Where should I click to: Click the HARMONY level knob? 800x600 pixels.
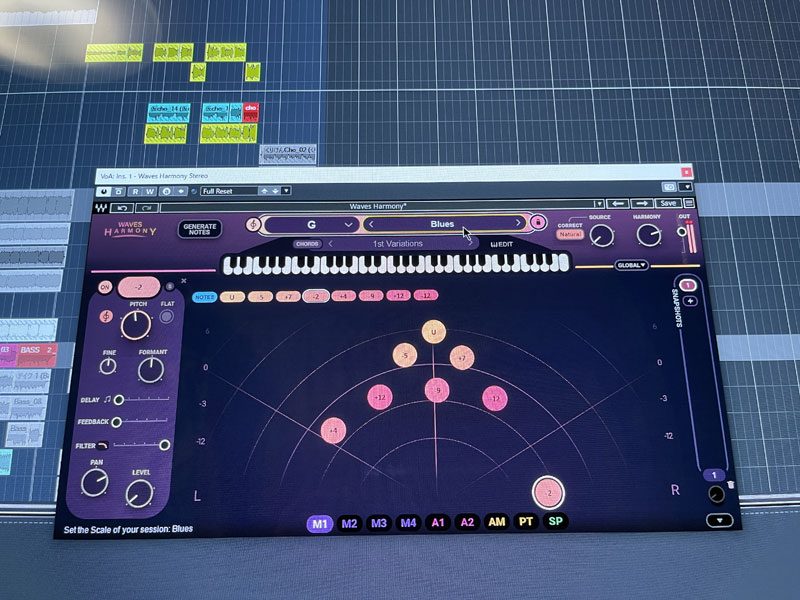point(649,235)
